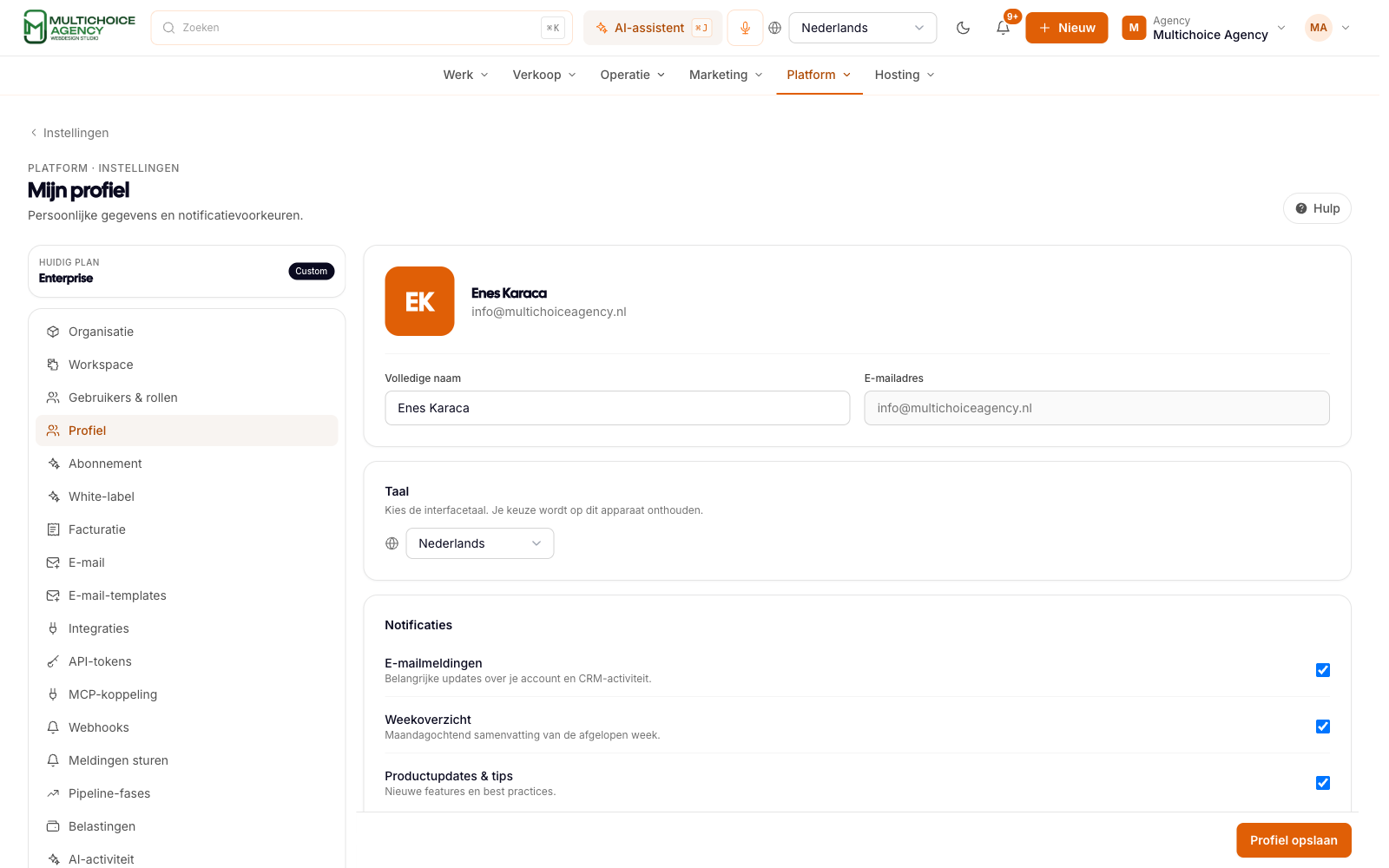Open notifications bell icon

coord(1003,28)
